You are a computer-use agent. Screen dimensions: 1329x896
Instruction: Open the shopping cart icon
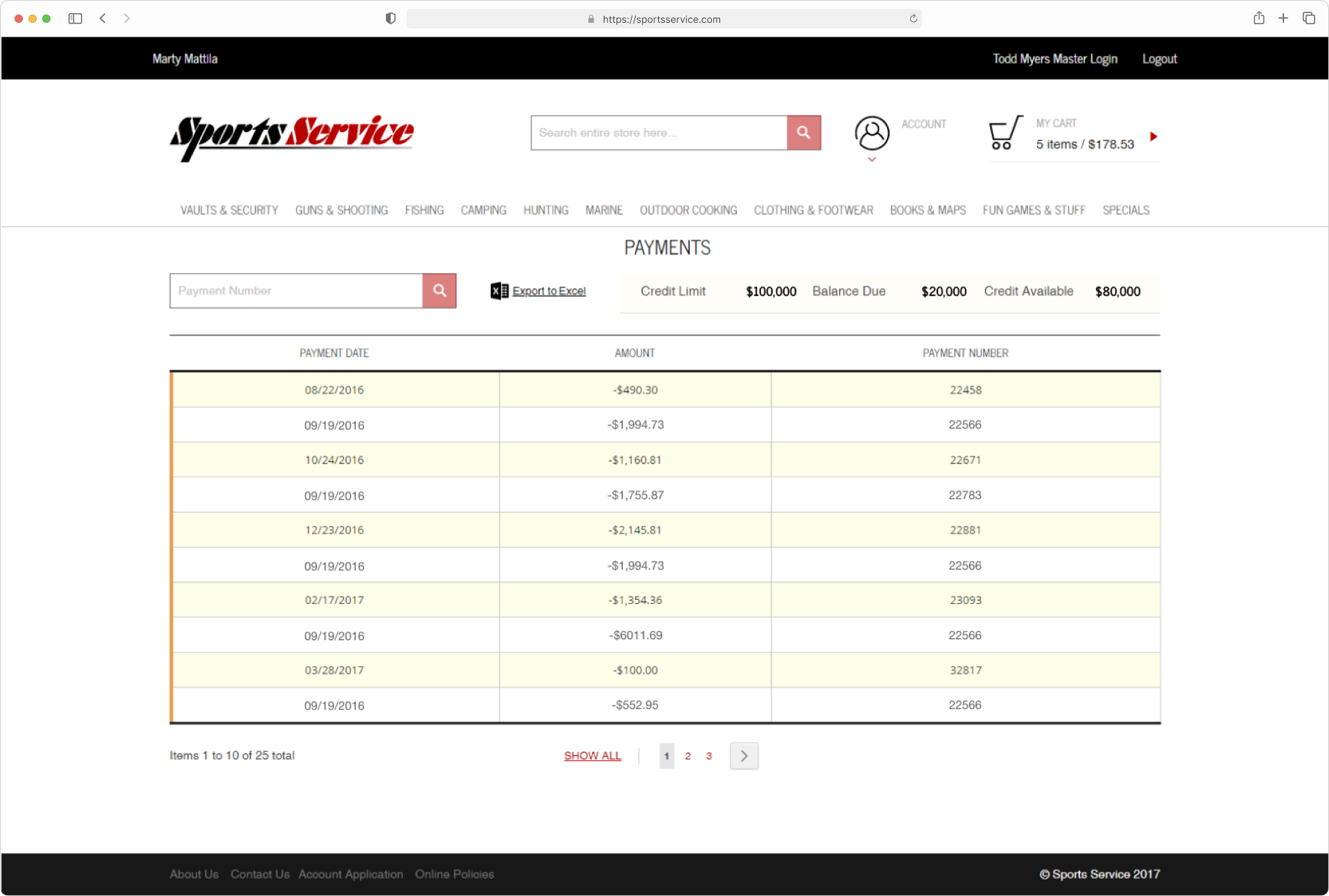(1005, 133)
